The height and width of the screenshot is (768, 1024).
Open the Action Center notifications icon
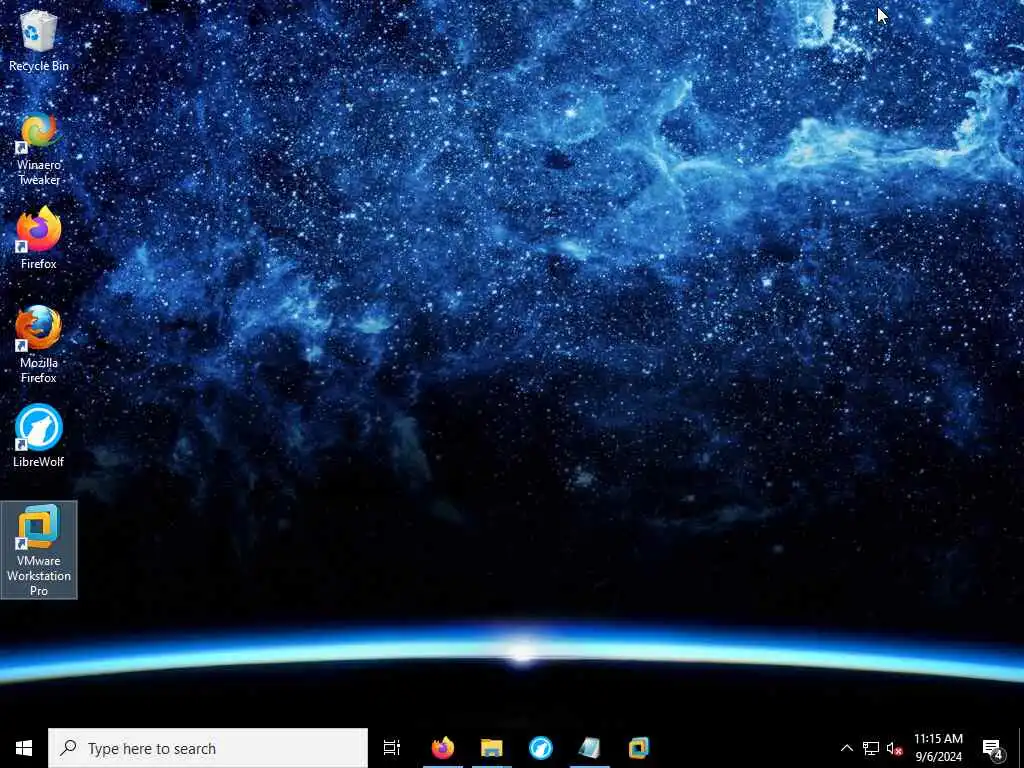click(x=993, y=748)
